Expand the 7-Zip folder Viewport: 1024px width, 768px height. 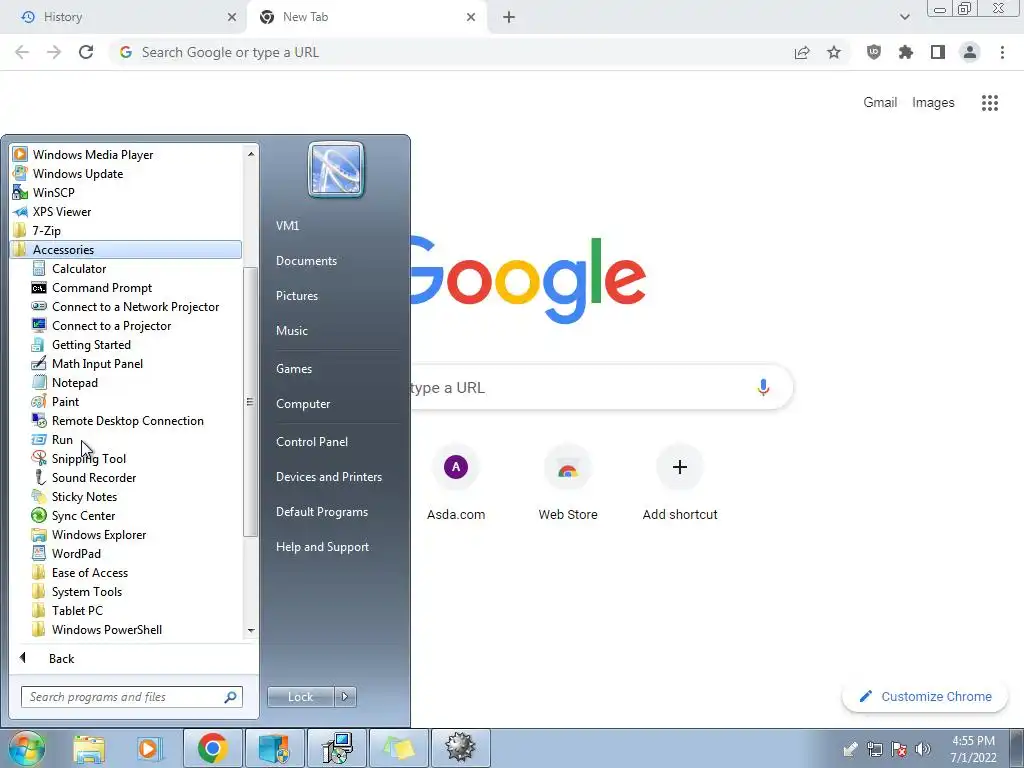tap(46, 231)
